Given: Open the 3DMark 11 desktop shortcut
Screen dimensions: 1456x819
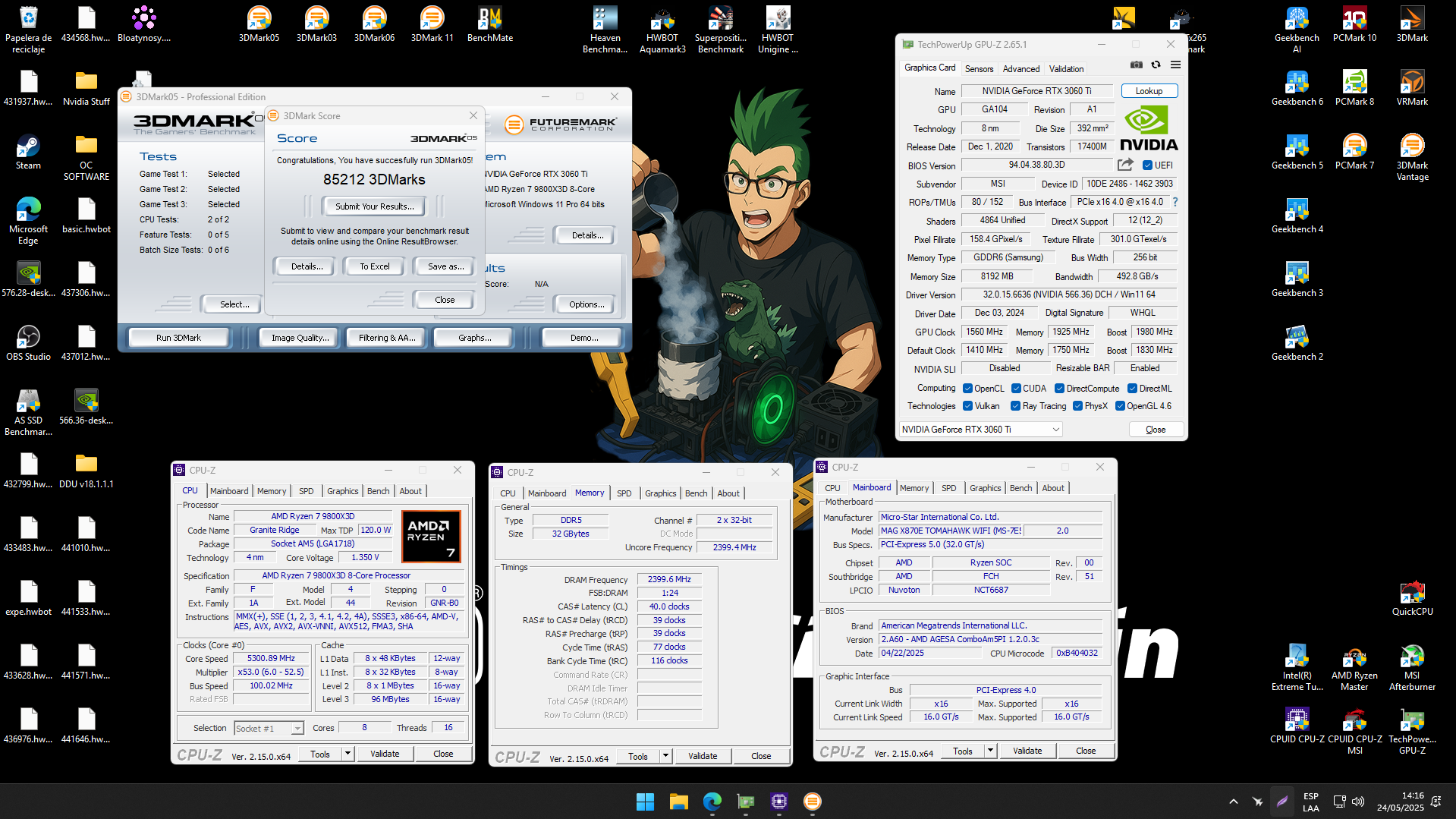Looking at the screenshot, I should pos(432,24).
